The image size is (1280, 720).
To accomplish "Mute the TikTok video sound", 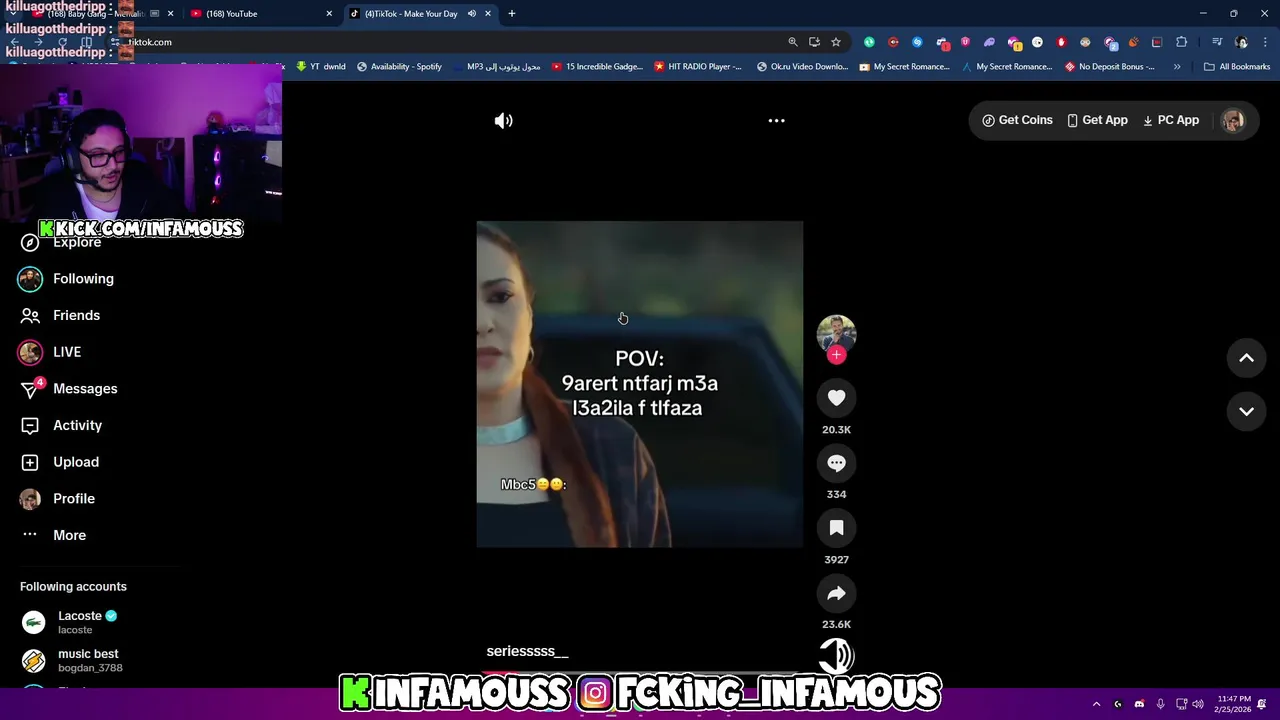I will click(x=503, y=120).
